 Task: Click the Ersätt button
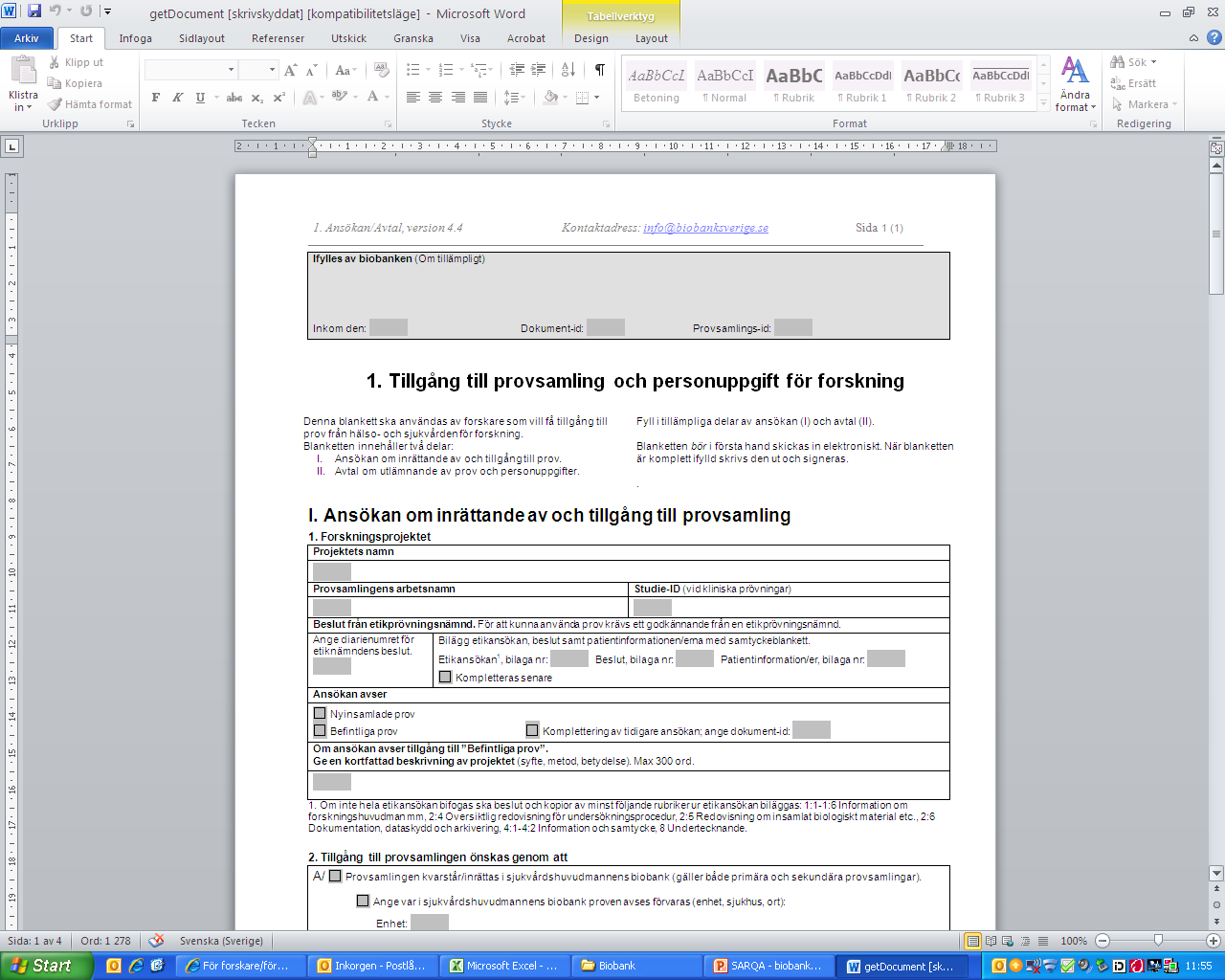tap(1133, 83)
